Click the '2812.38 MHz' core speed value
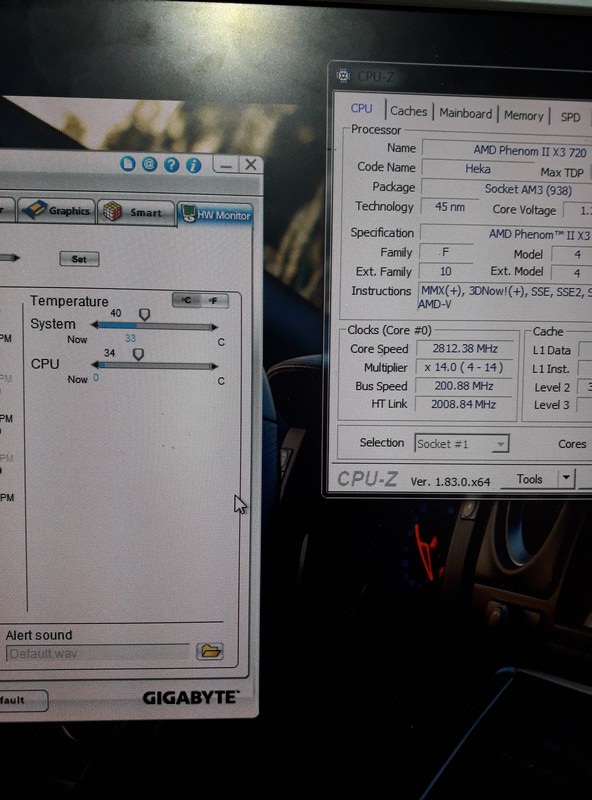Image resolution: width=592 pixels, height=800 pixels. (465, 348)
